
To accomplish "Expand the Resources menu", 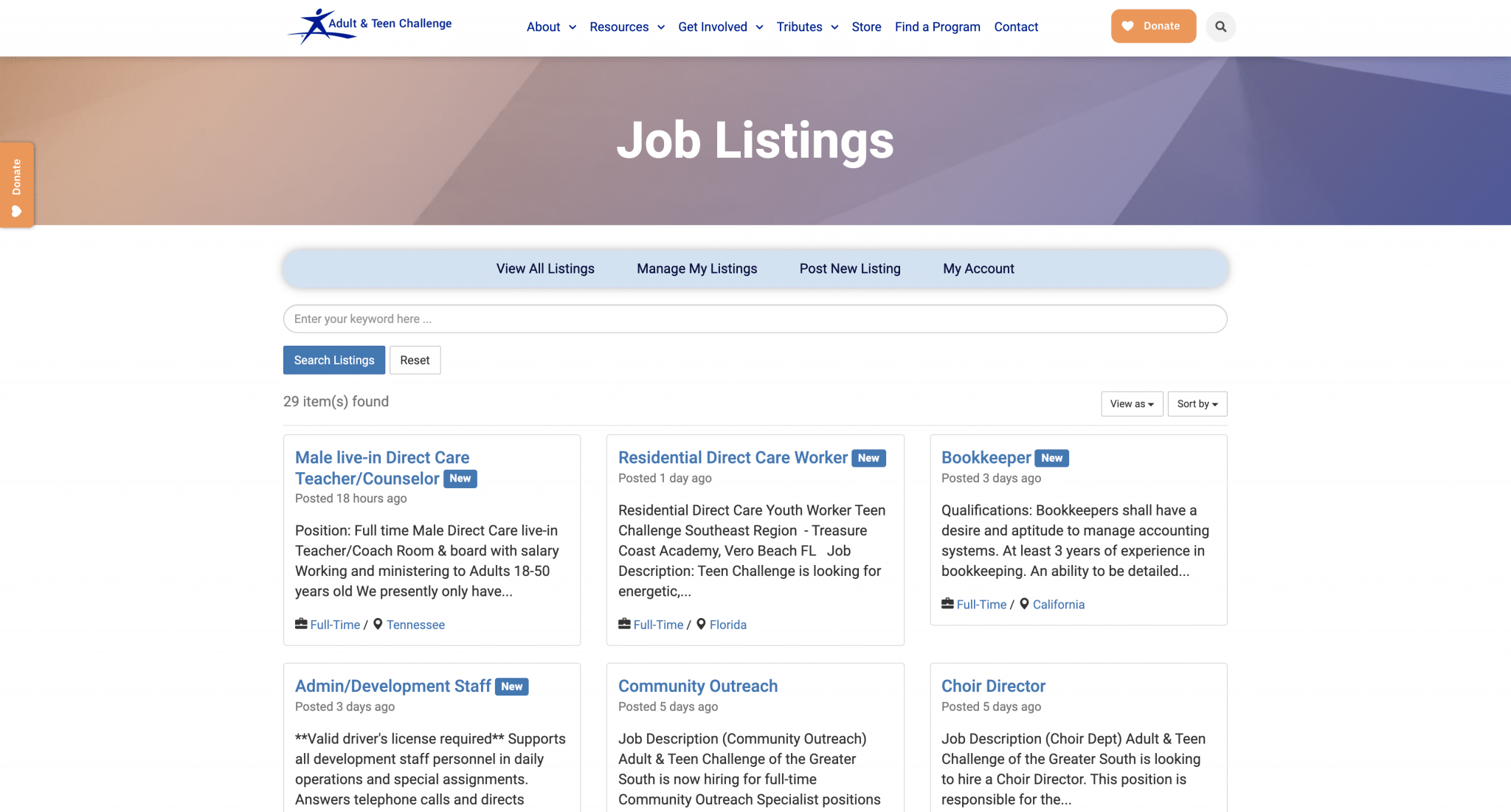I will 627,27.
